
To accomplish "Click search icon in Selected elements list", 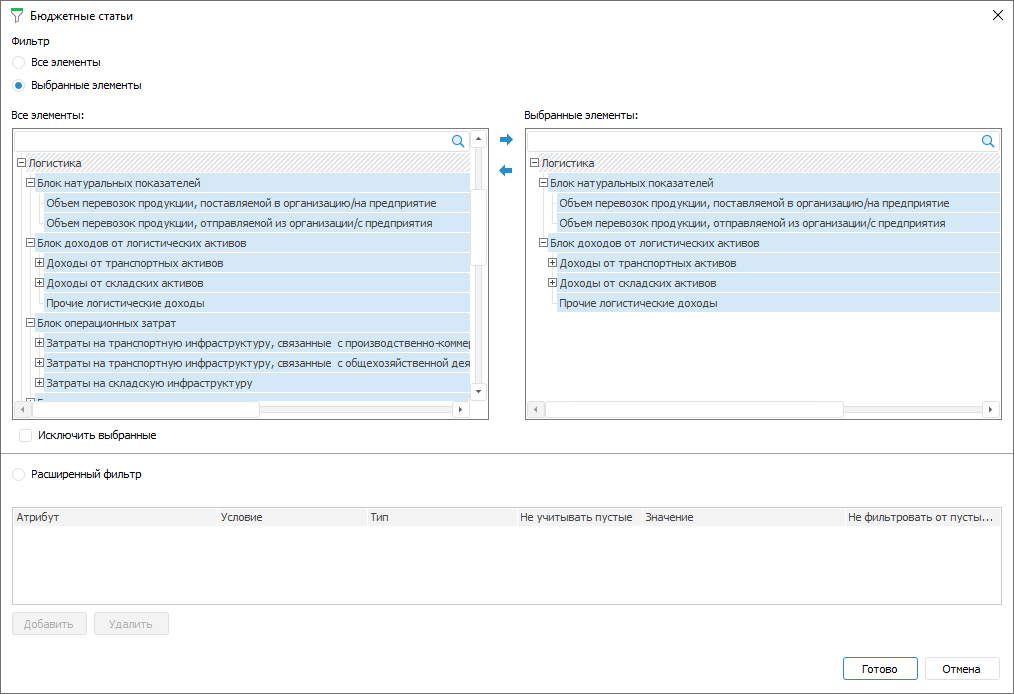I will click(988, 142).
